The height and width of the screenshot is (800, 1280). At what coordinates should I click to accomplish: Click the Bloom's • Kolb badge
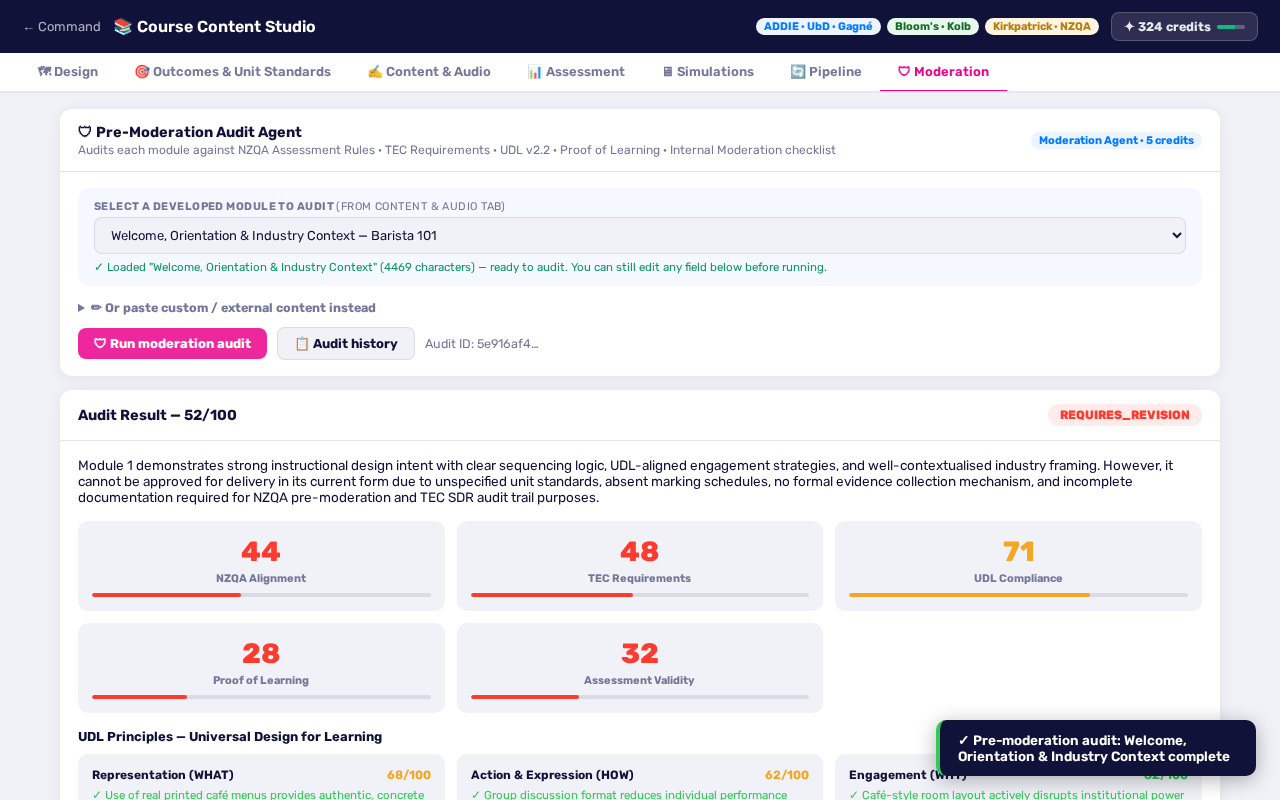[x=933, y=27]
